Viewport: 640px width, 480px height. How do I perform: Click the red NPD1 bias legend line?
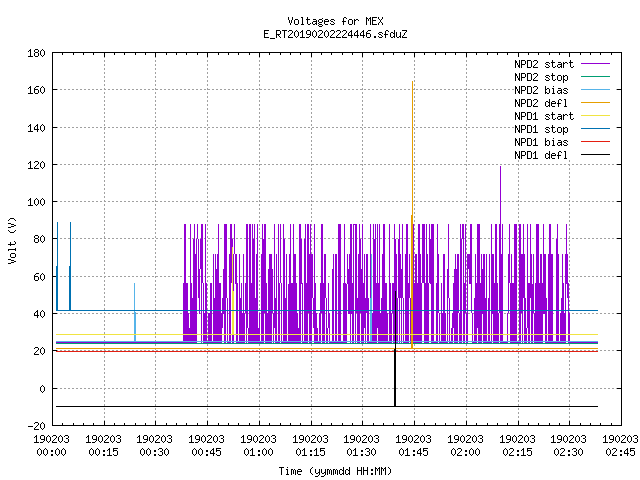click(595, 142)
